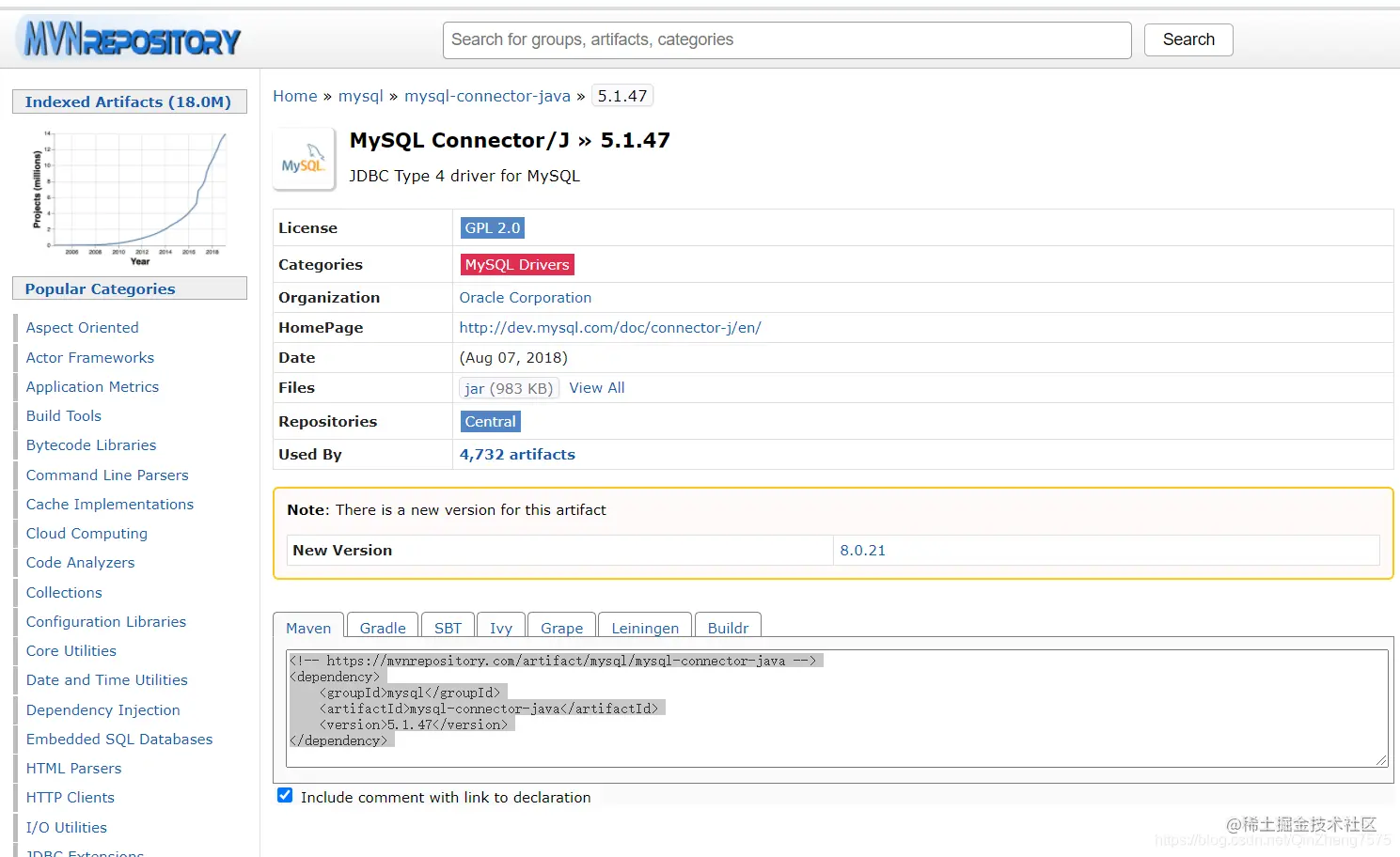Switch to the Leiningen tab
1400x857 pixels.
[x=645, y=627]
